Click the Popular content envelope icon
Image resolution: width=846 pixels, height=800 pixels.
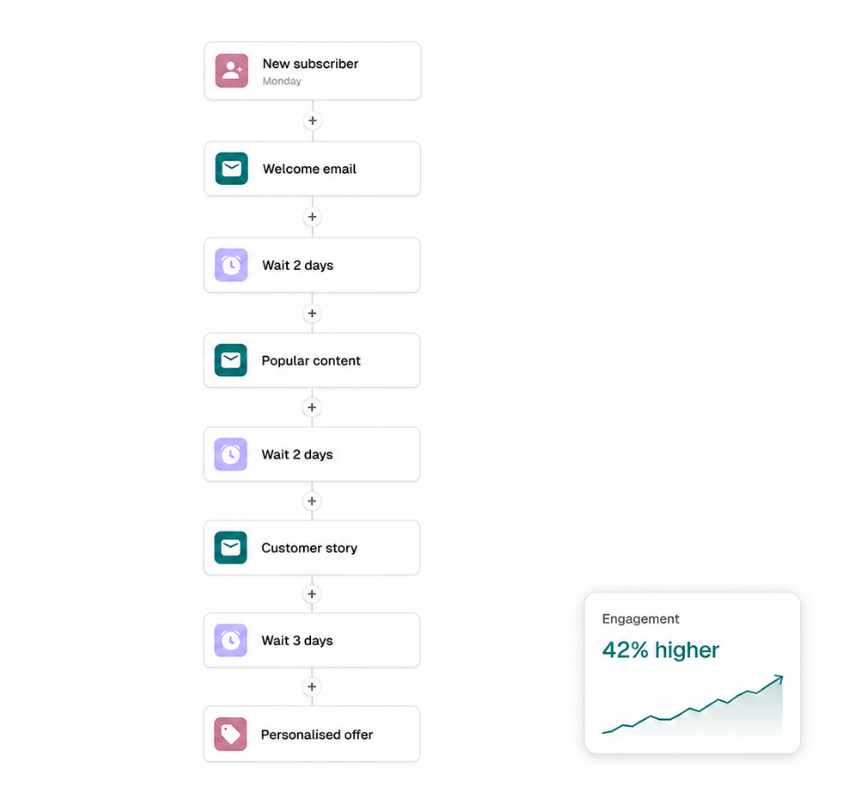[x=230, y=360]
